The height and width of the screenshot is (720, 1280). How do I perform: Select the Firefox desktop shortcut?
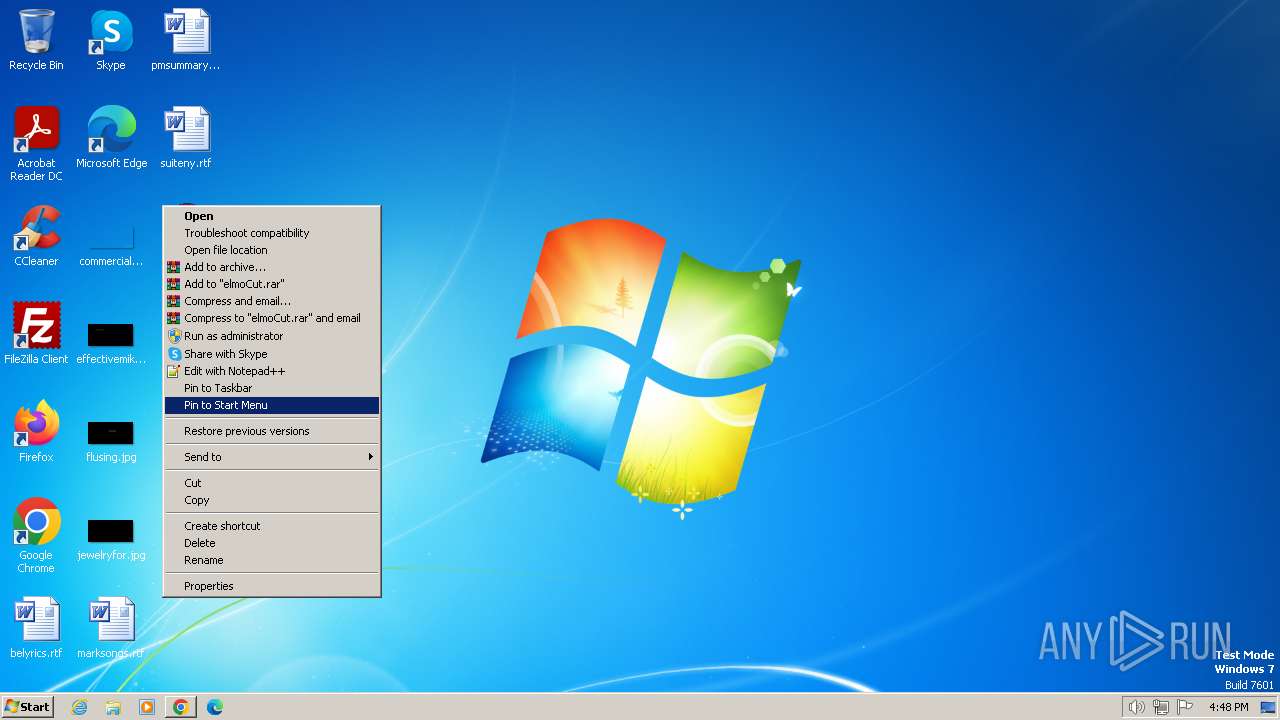click(36, 432)
